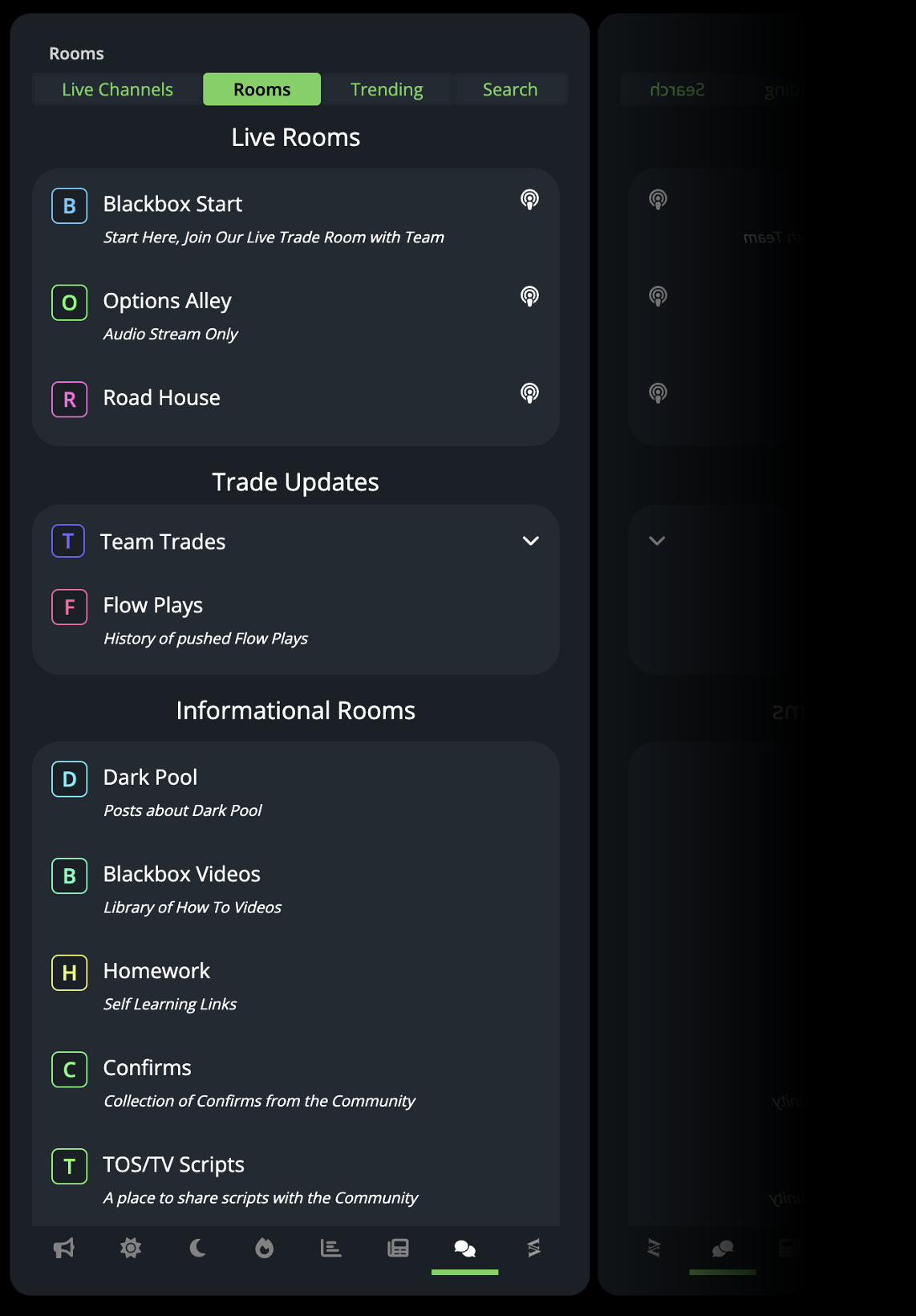Viewport: 916px width, 1316px height.
Task: Expand the Team Trades chevron
Action: pos(530,541)
